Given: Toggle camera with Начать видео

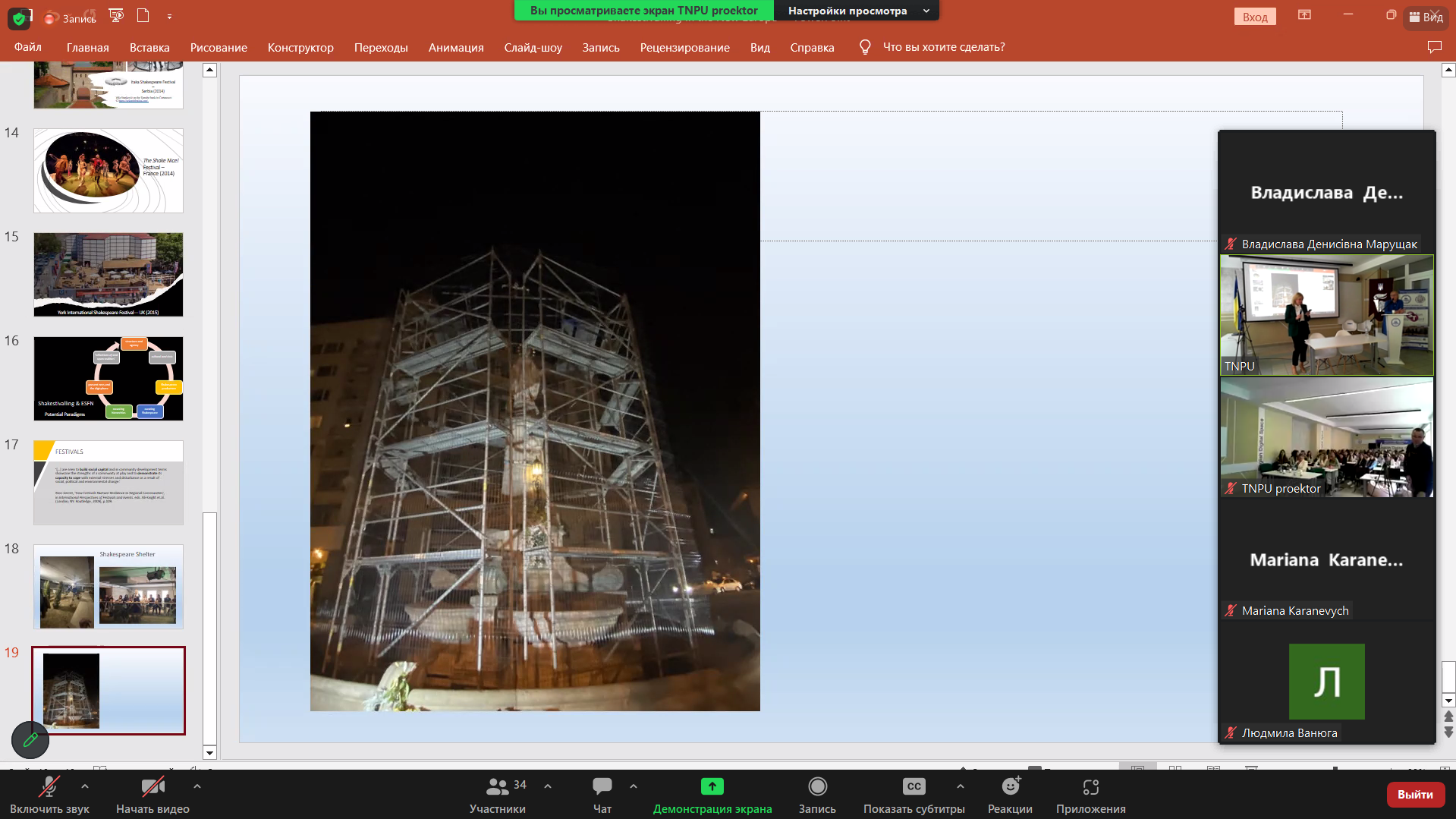Looking at the screenshot, I should (153, 794).
